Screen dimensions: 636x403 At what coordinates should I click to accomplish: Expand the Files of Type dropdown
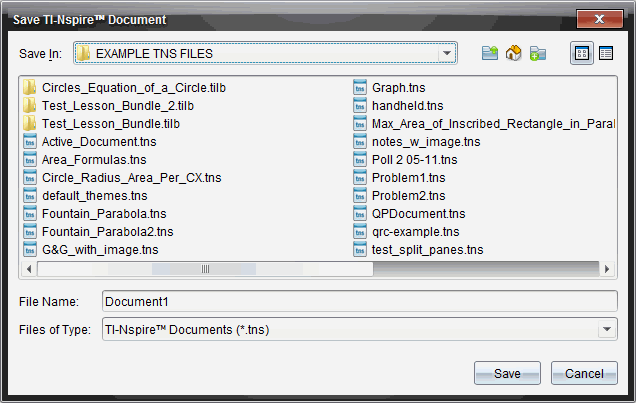[x=606, y=329]
